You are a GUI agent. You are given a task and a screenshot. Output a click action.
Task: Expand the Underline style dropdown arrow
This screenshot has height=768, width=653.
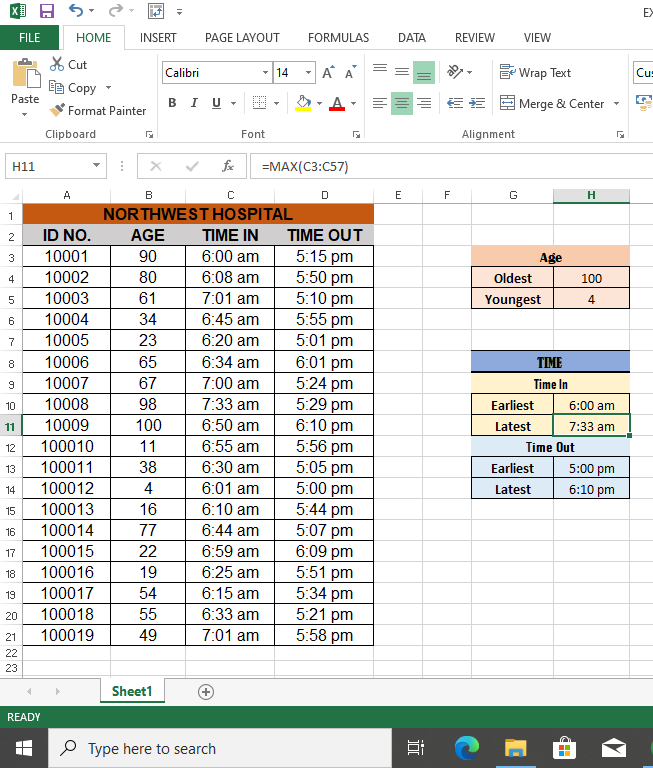[233, 103]
